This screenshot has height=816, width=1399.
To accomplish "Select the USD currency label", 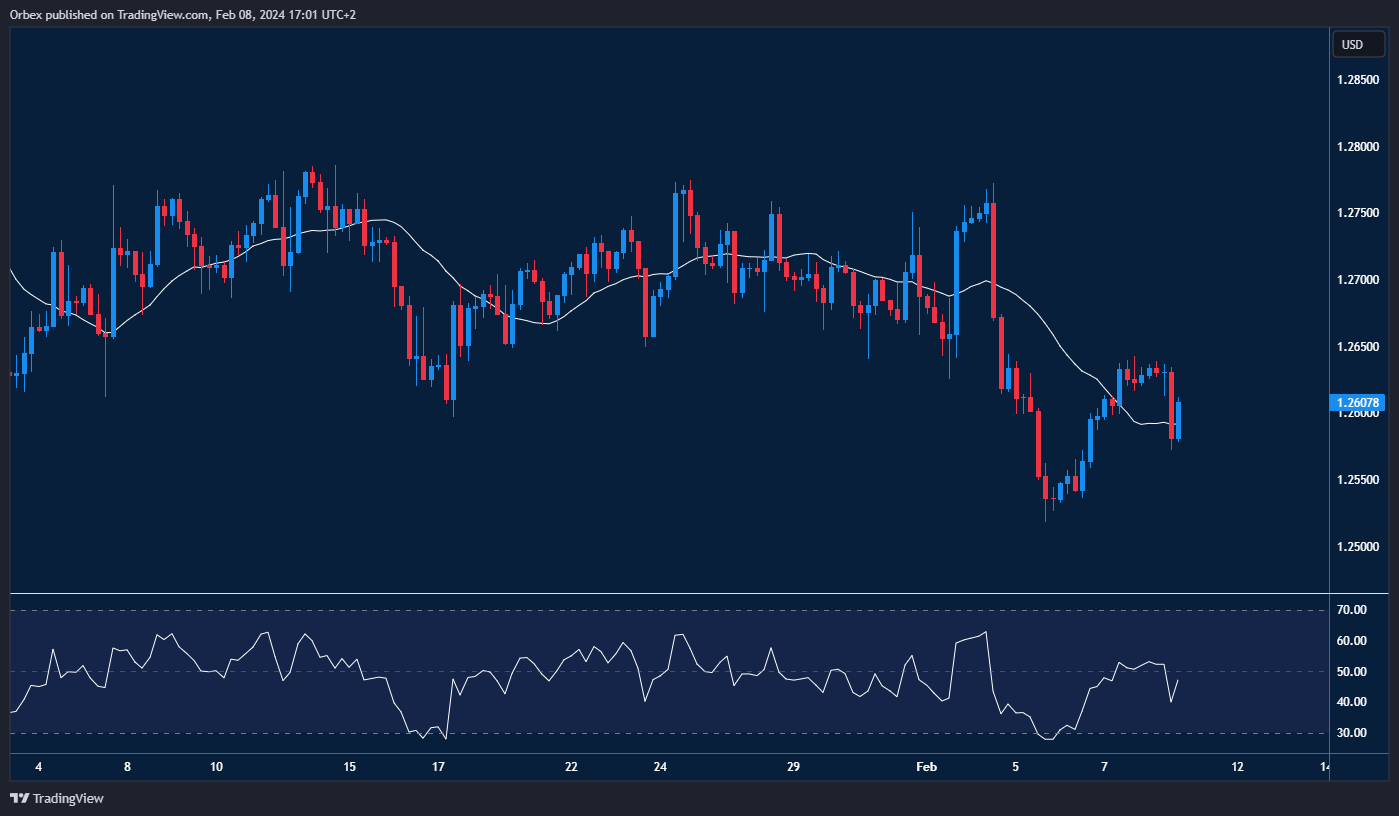I will pos(1357,43).
